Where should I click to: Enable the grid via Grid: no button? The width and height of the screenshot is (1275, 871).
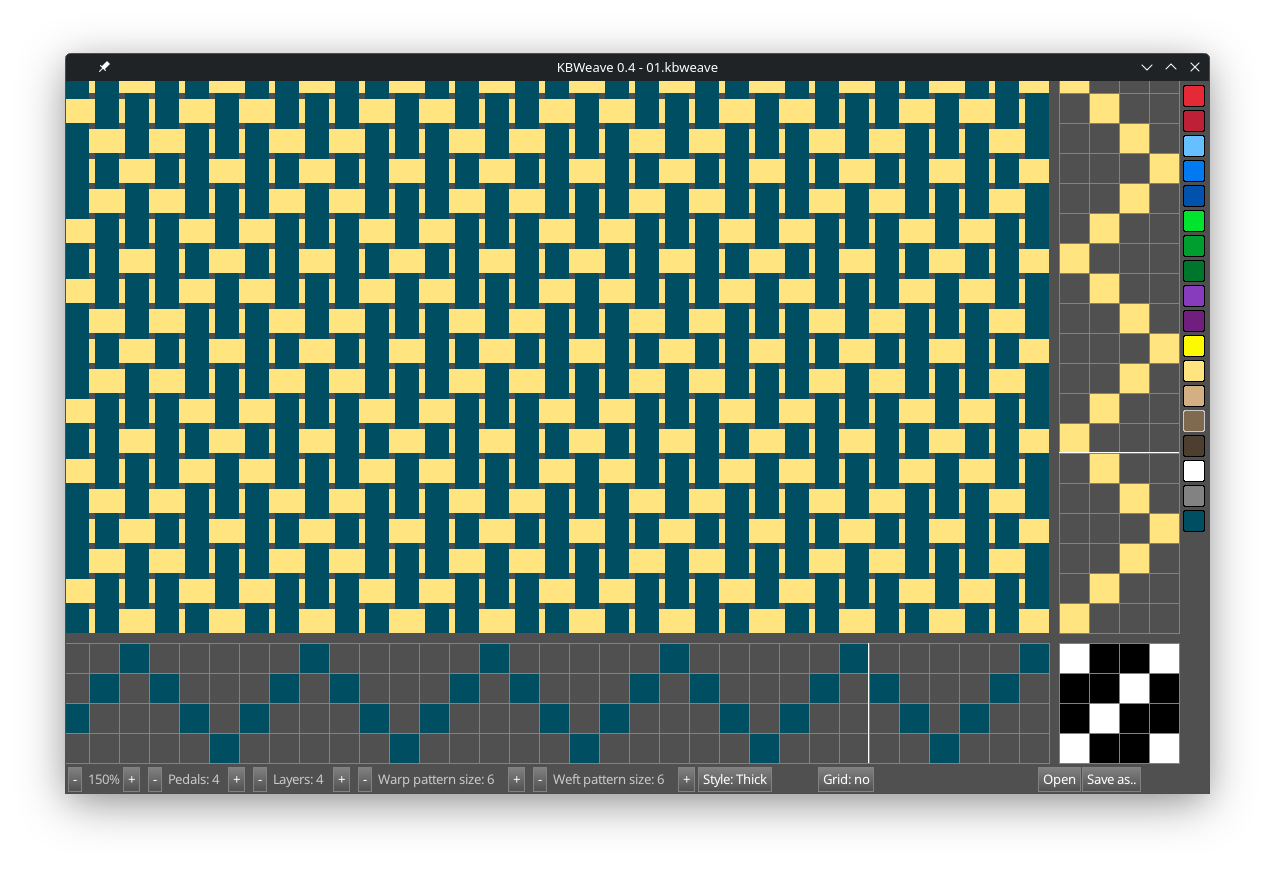(845, 779)
